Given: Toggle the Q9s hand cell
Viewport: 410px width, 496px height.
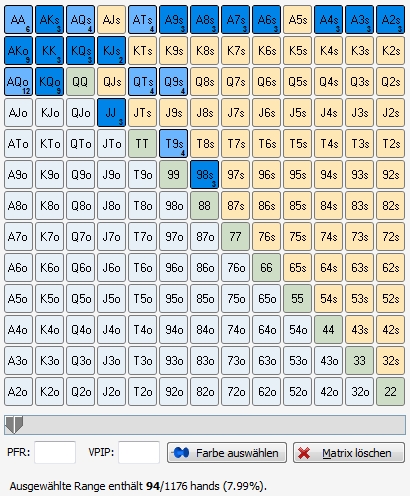Looking at the screenshot, I should pyautogui.click(x=173, y=82).
